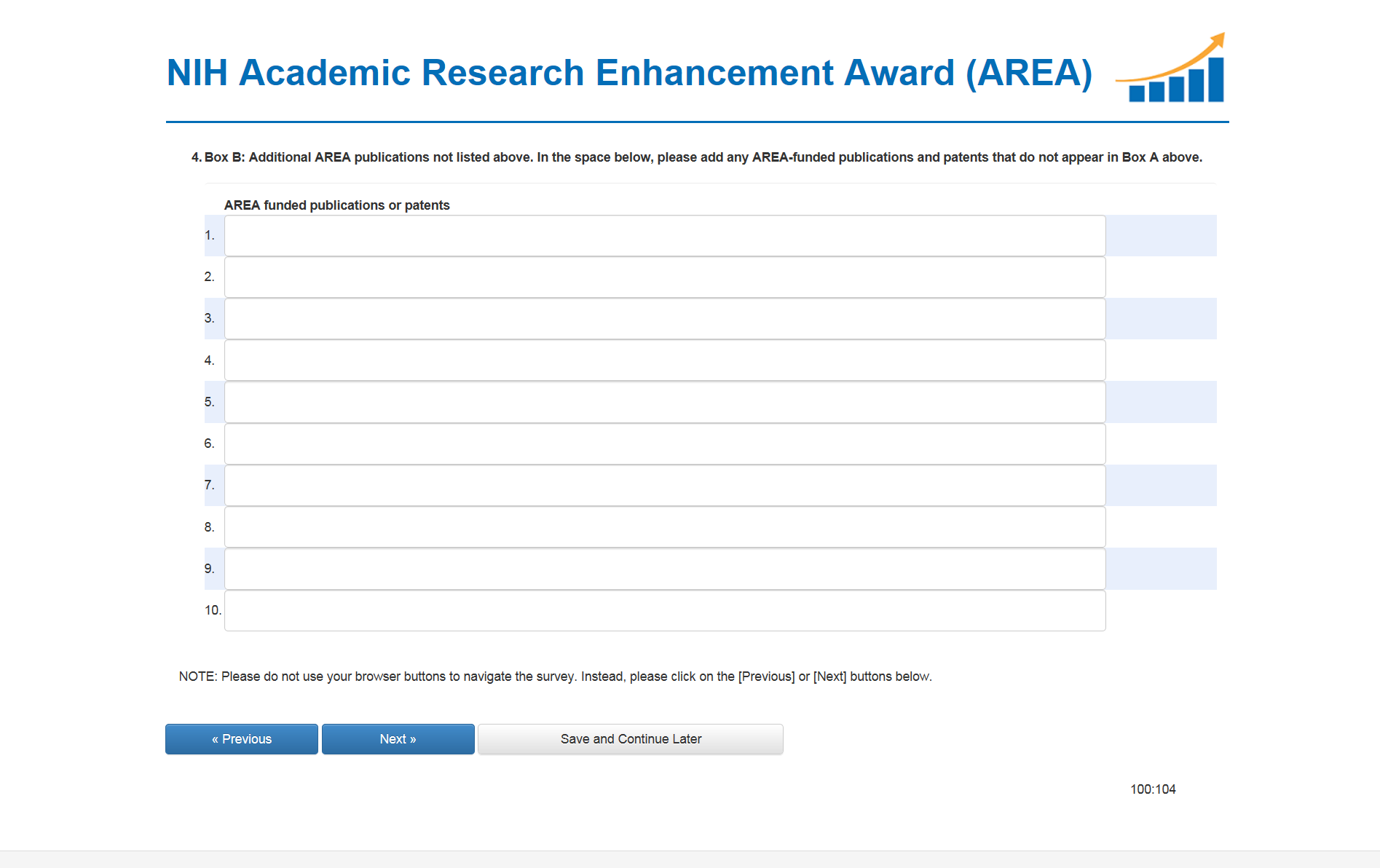This screenshot has width=1380, height=868.
Task: Click the NIH Academic Research Enhancement Award title
Action: click(x=629, y=73)
